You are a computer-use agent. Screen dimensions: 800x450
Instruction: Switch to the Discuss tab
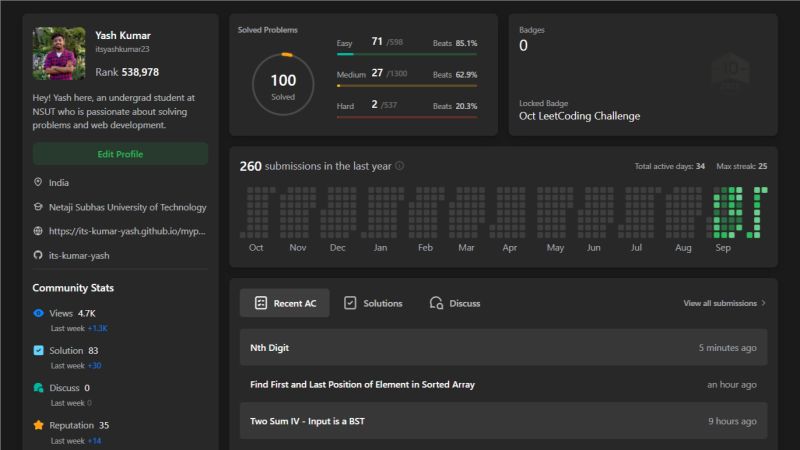click(x=454, y=303)
